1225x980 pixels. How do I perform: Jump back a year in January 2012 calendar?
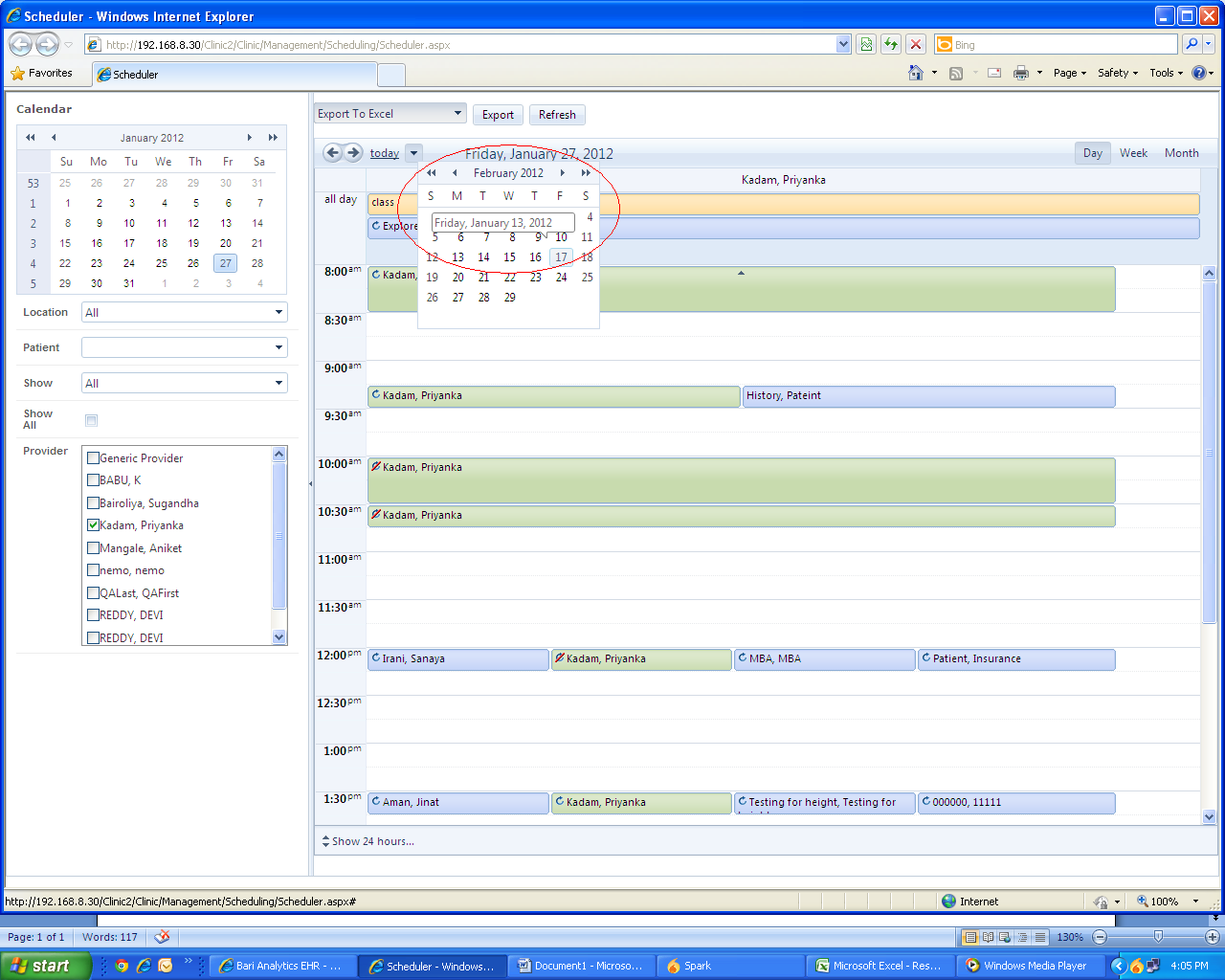point(31,137)
